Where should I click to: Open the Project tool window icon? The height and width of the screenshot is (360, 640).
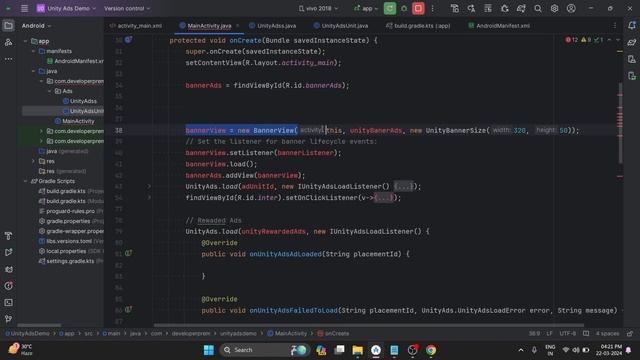pos(8,26)
